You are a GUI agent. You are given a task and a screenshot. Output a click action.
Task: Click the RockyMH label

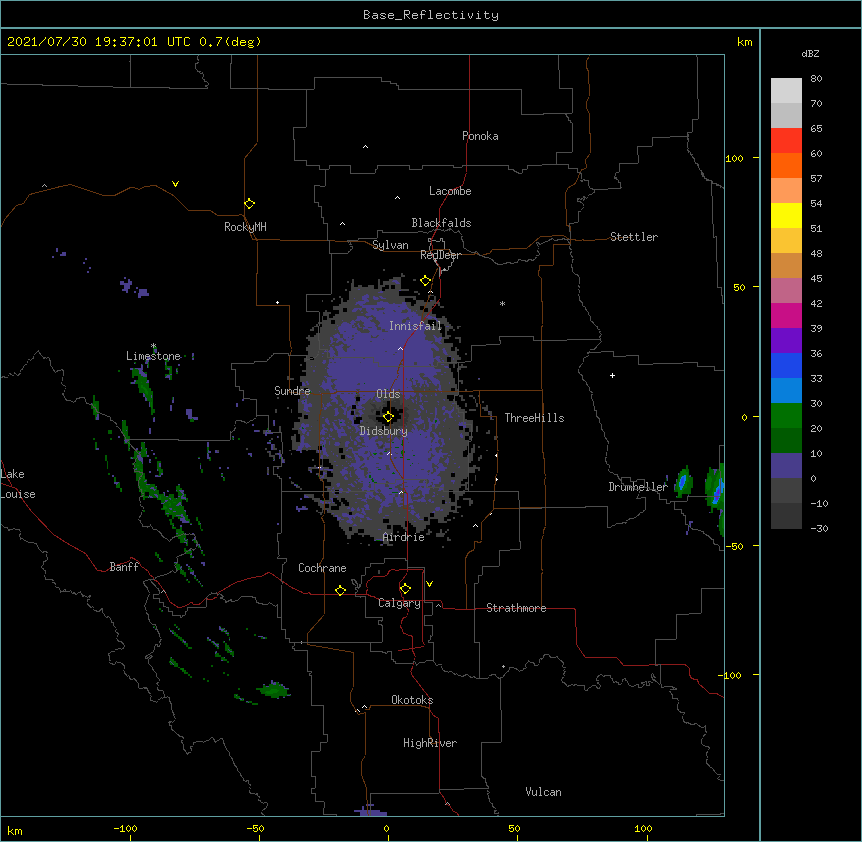(245, 227)
